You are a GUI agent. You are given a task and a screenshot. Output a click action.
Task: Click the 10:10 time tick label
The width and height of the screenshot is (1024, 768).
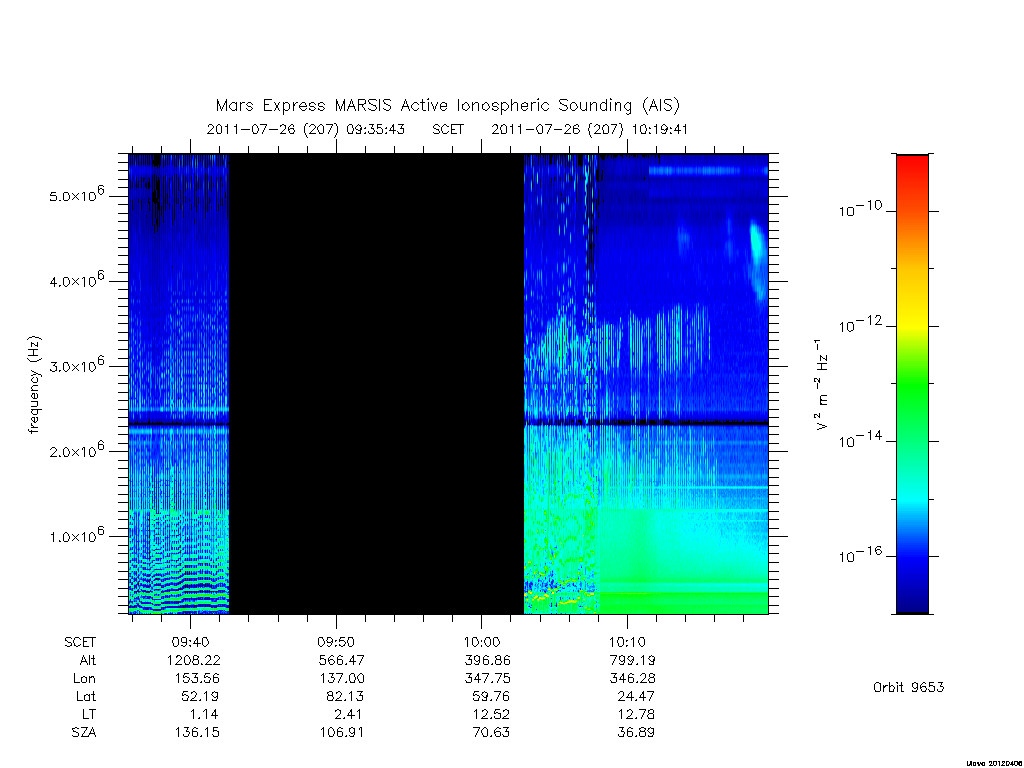tap(628, 643)
